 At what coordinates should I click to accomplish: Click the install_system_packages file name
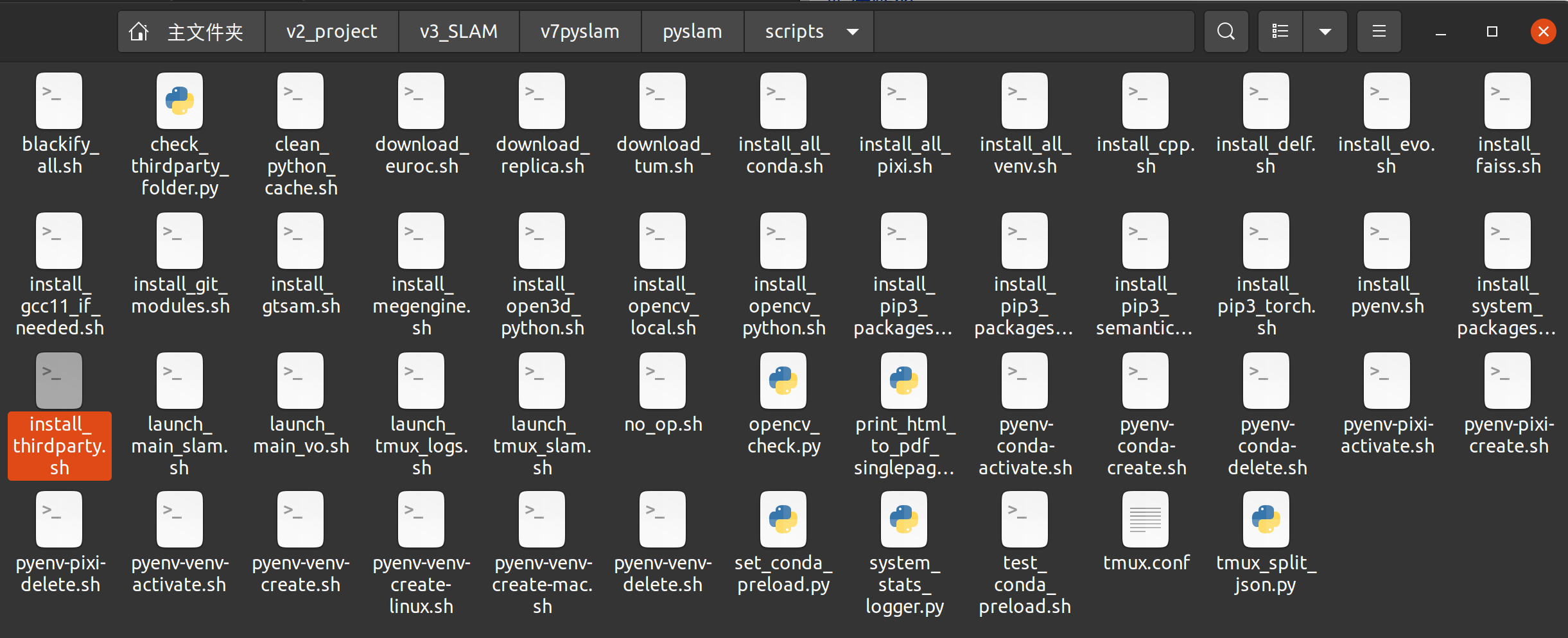(1507, 306)
